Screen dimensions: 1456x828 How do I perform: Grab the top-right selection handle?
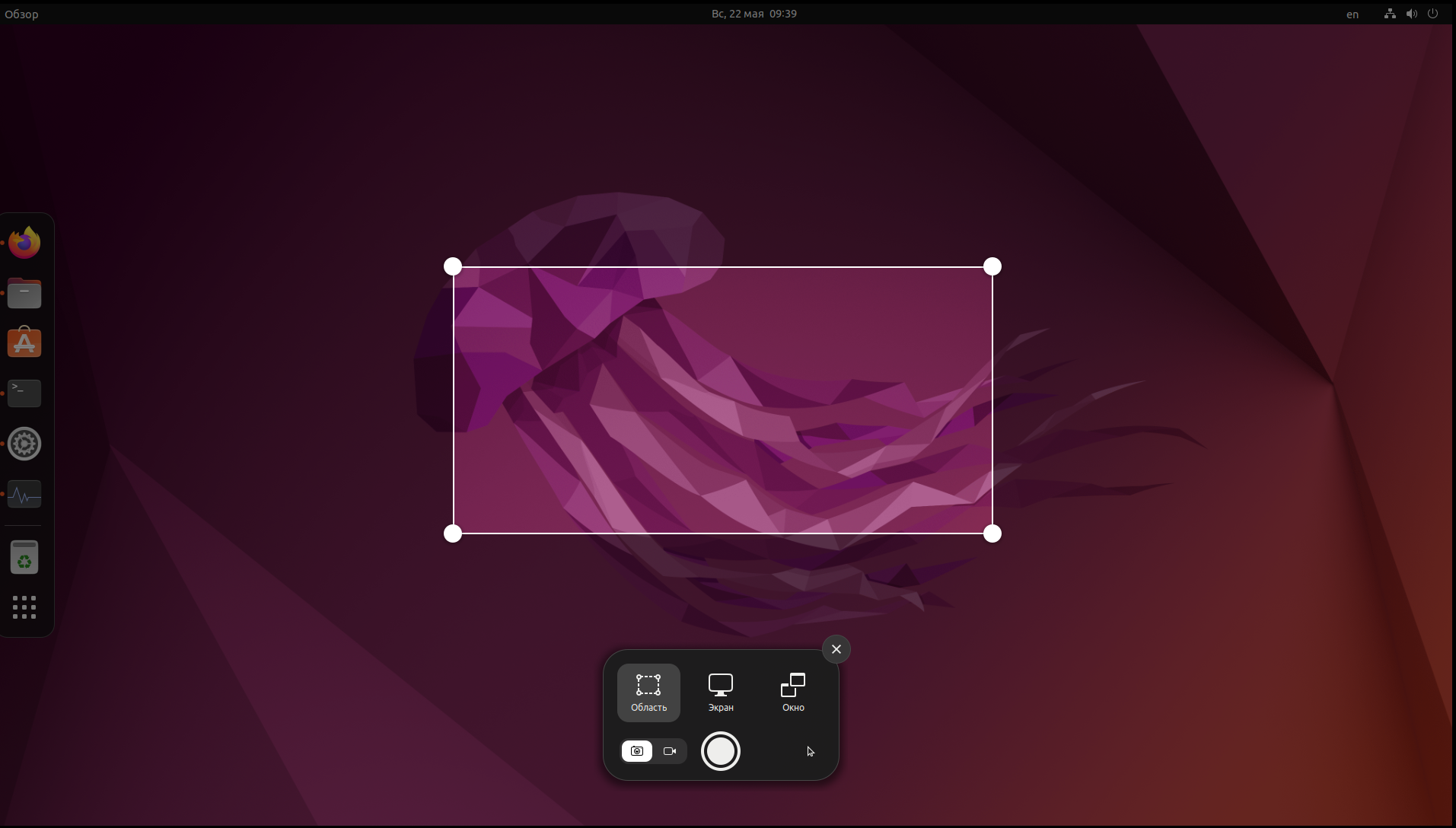[992, 266]
